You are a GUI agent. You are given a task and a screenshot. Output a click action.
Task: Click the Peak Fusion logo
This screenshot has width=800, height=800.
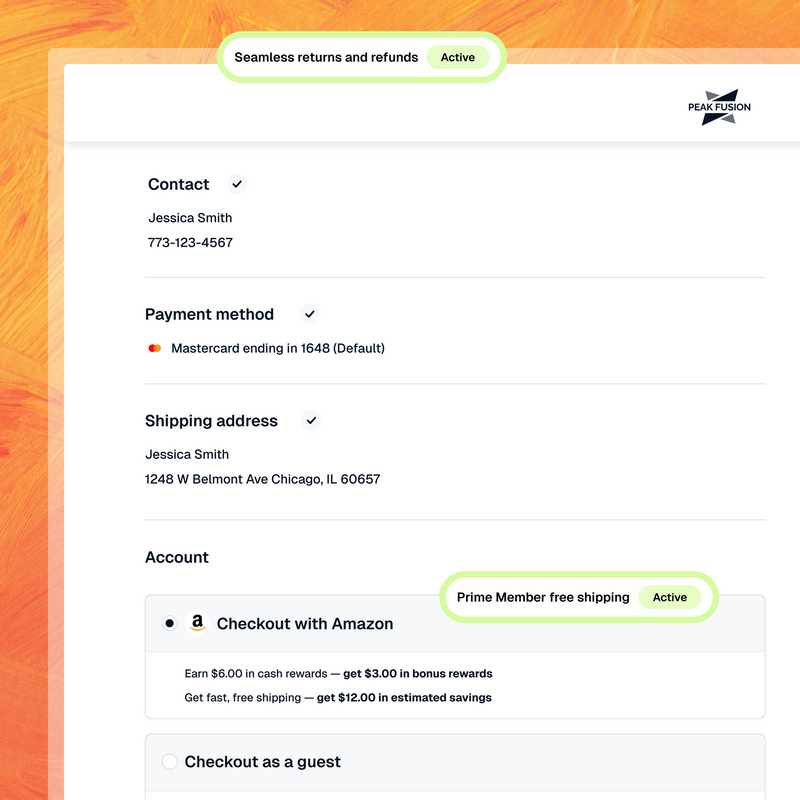[x=718, y=107]
